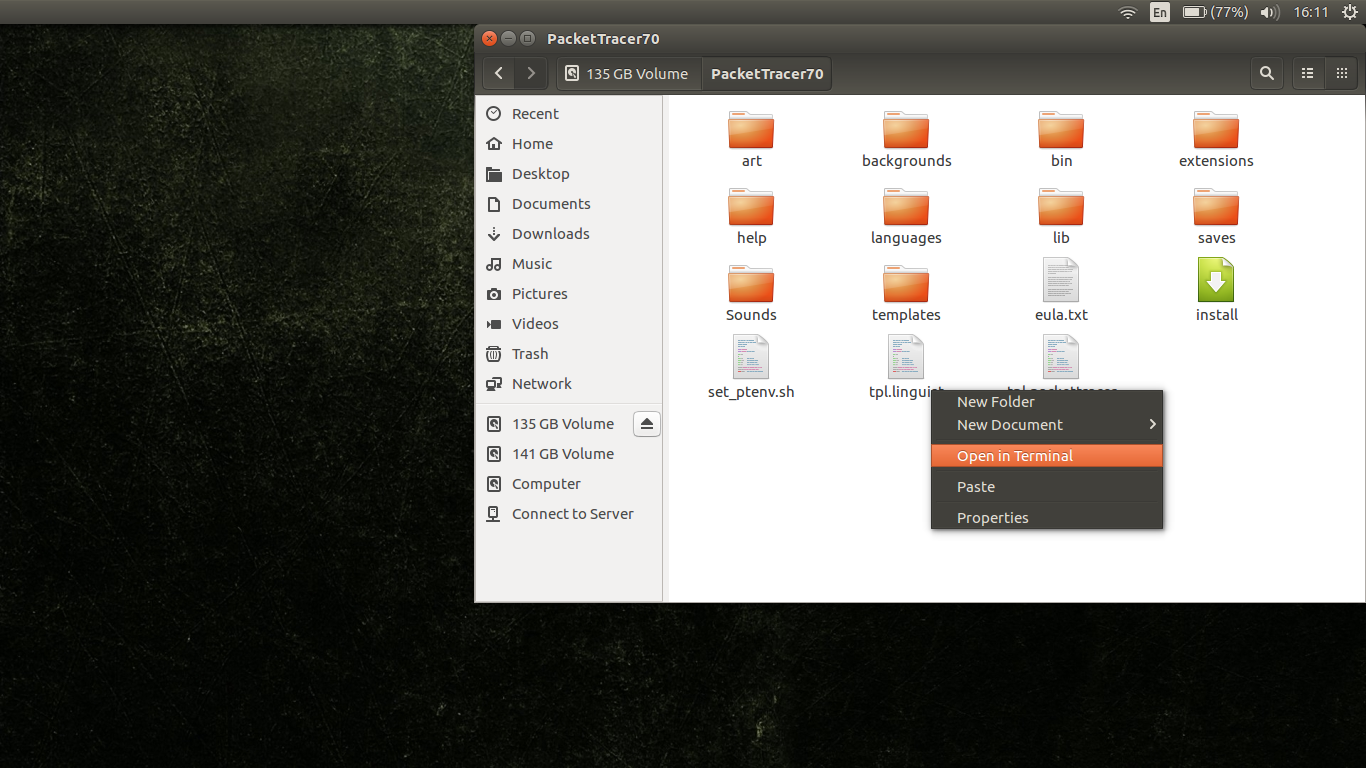Select Open in Terminal
The width and height of the screenshot is (1366, 768).
pyautogui.click(x=1047, y=456)
